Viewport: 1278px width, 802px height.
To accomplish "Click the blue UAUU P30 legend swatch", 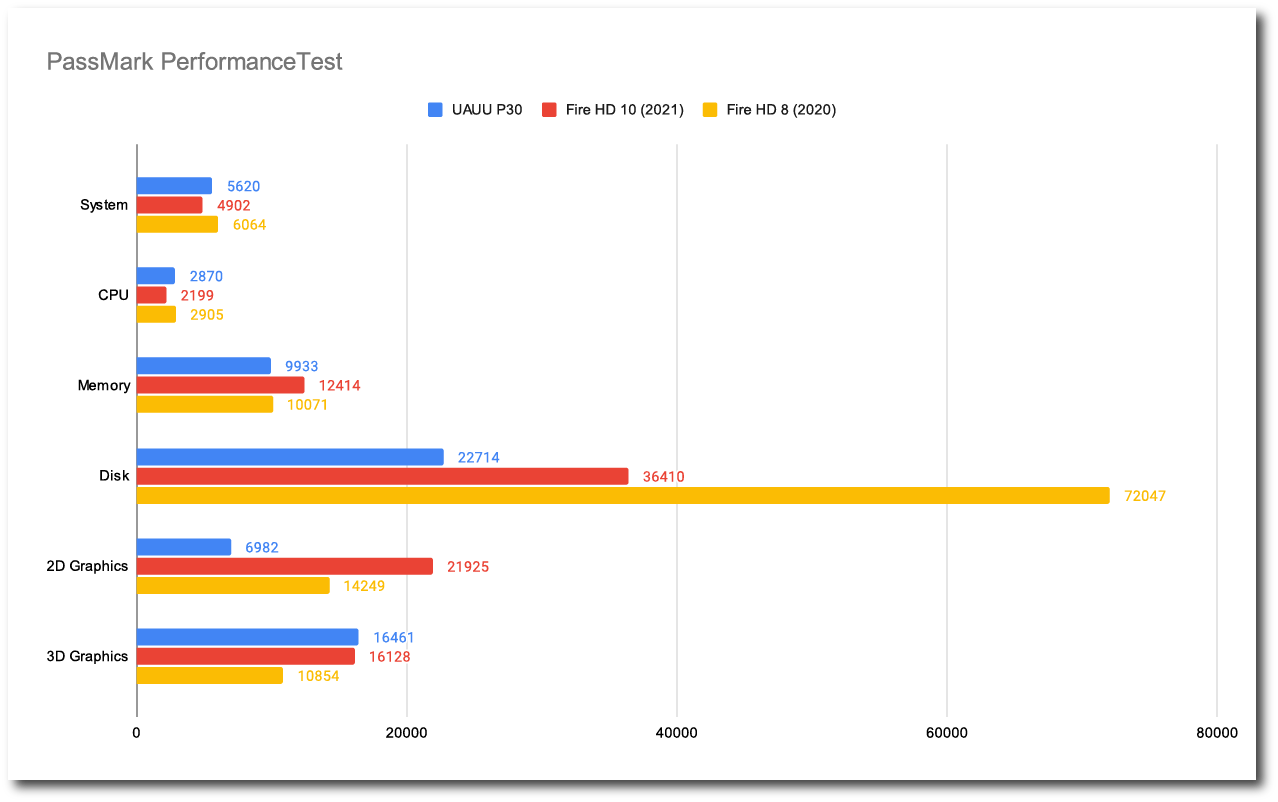I will (x=435, y=110).
